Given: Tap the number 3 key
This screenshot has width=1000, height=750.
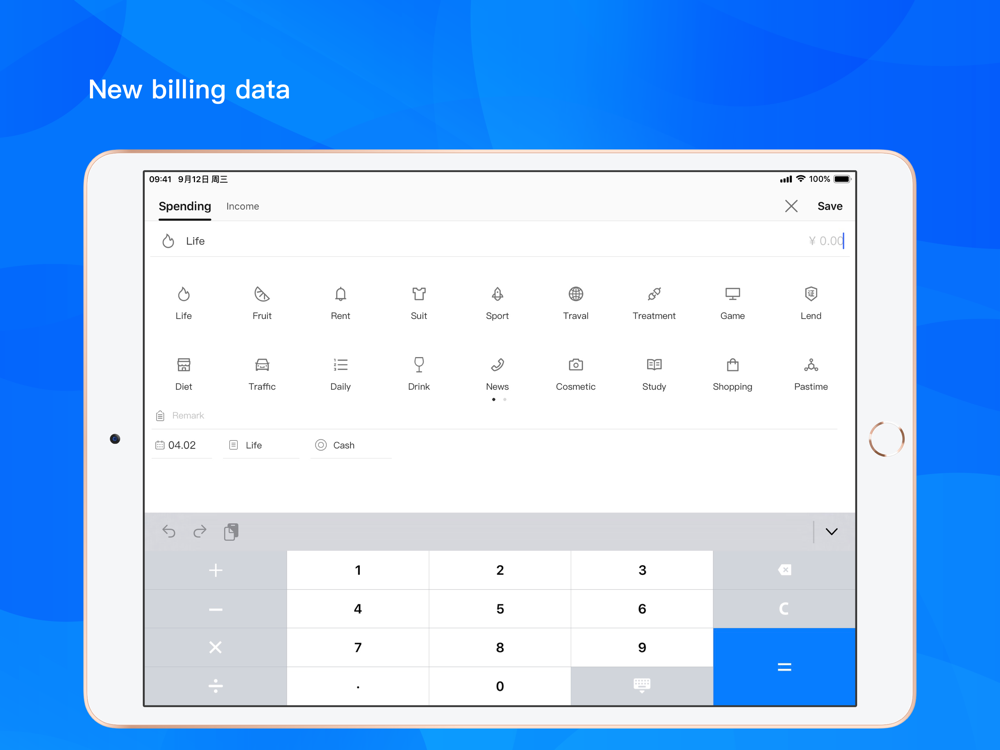Looking at the screenshot, I should [x=642, y=570].
